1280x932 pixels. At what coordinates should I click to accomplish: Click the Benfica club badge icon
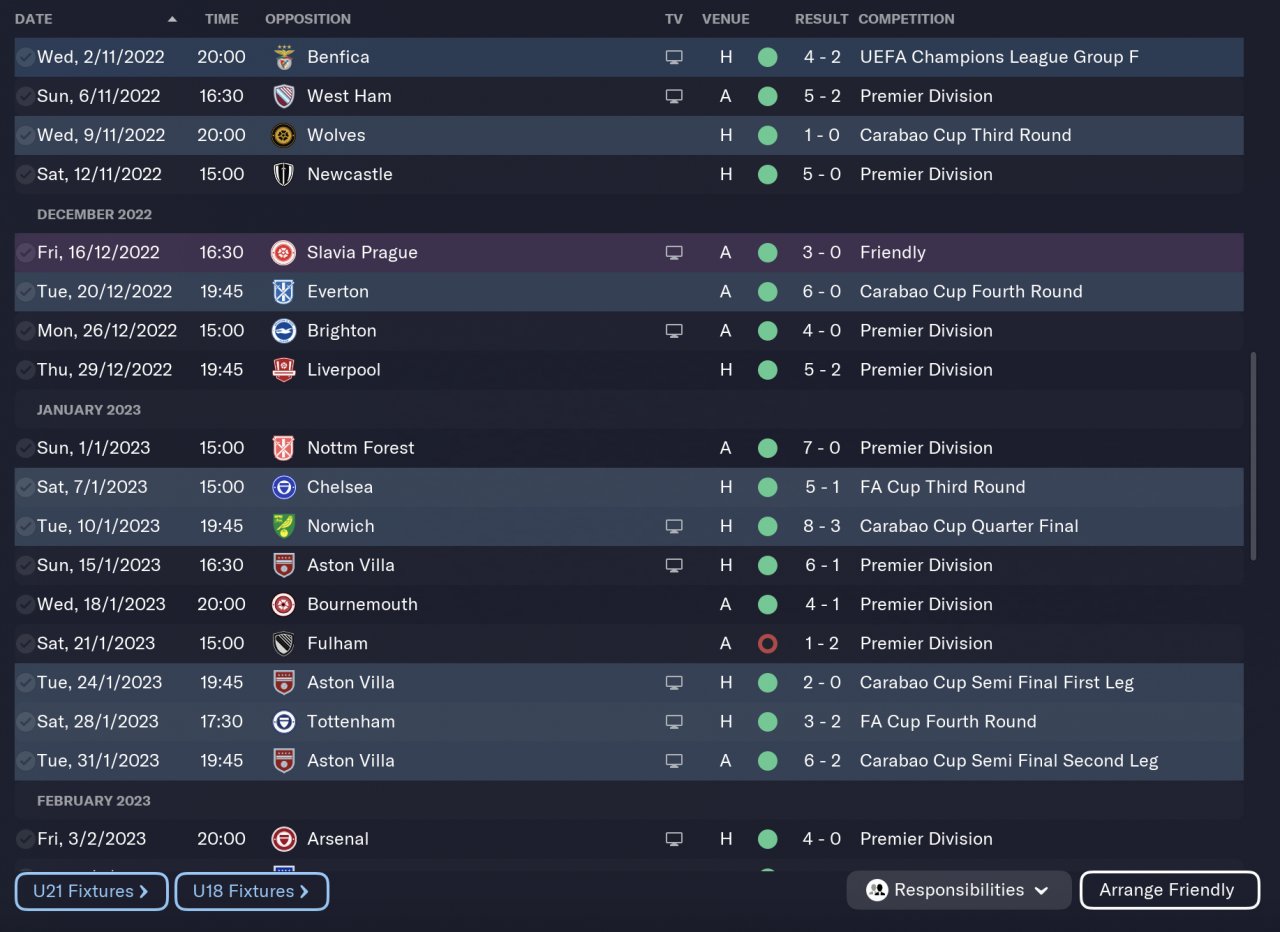pyautogui.click(x=284, y=57)
